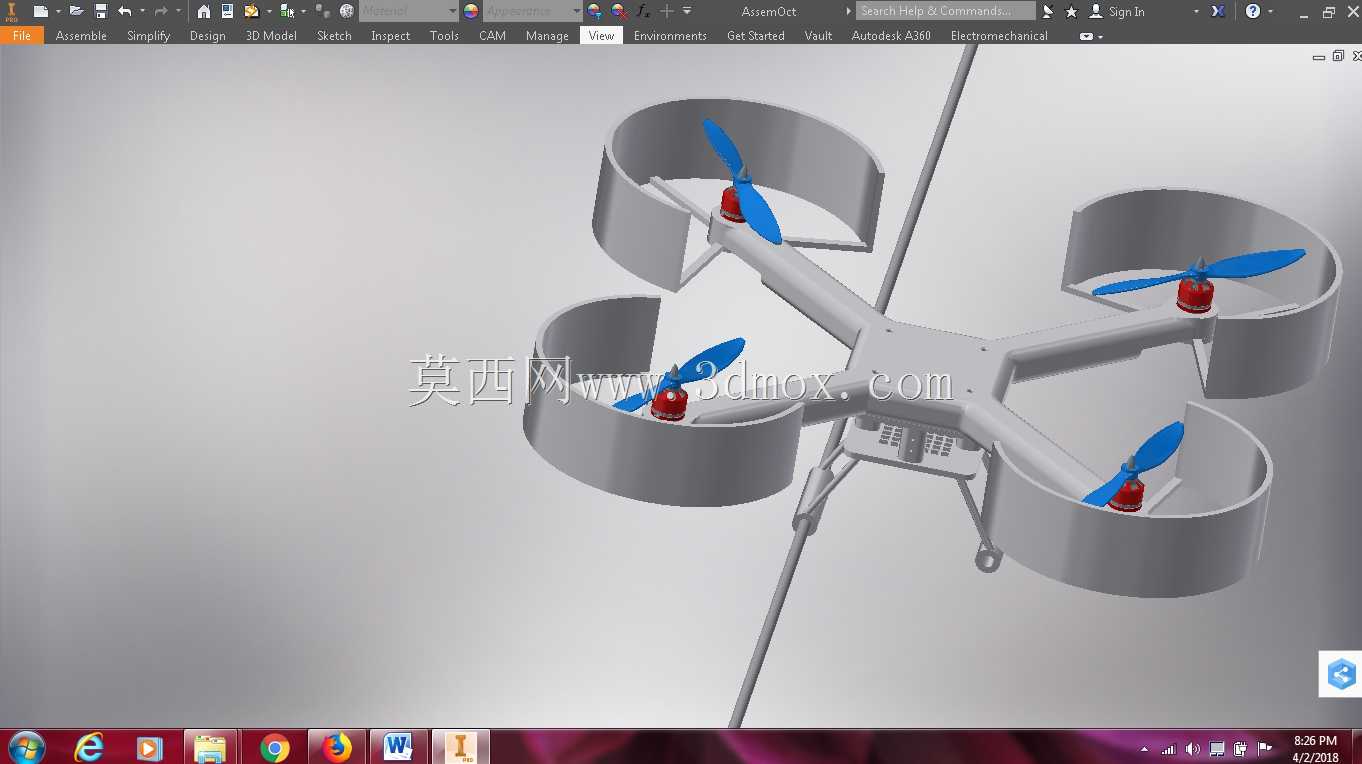Click the Select priority icon

[287, 11]
